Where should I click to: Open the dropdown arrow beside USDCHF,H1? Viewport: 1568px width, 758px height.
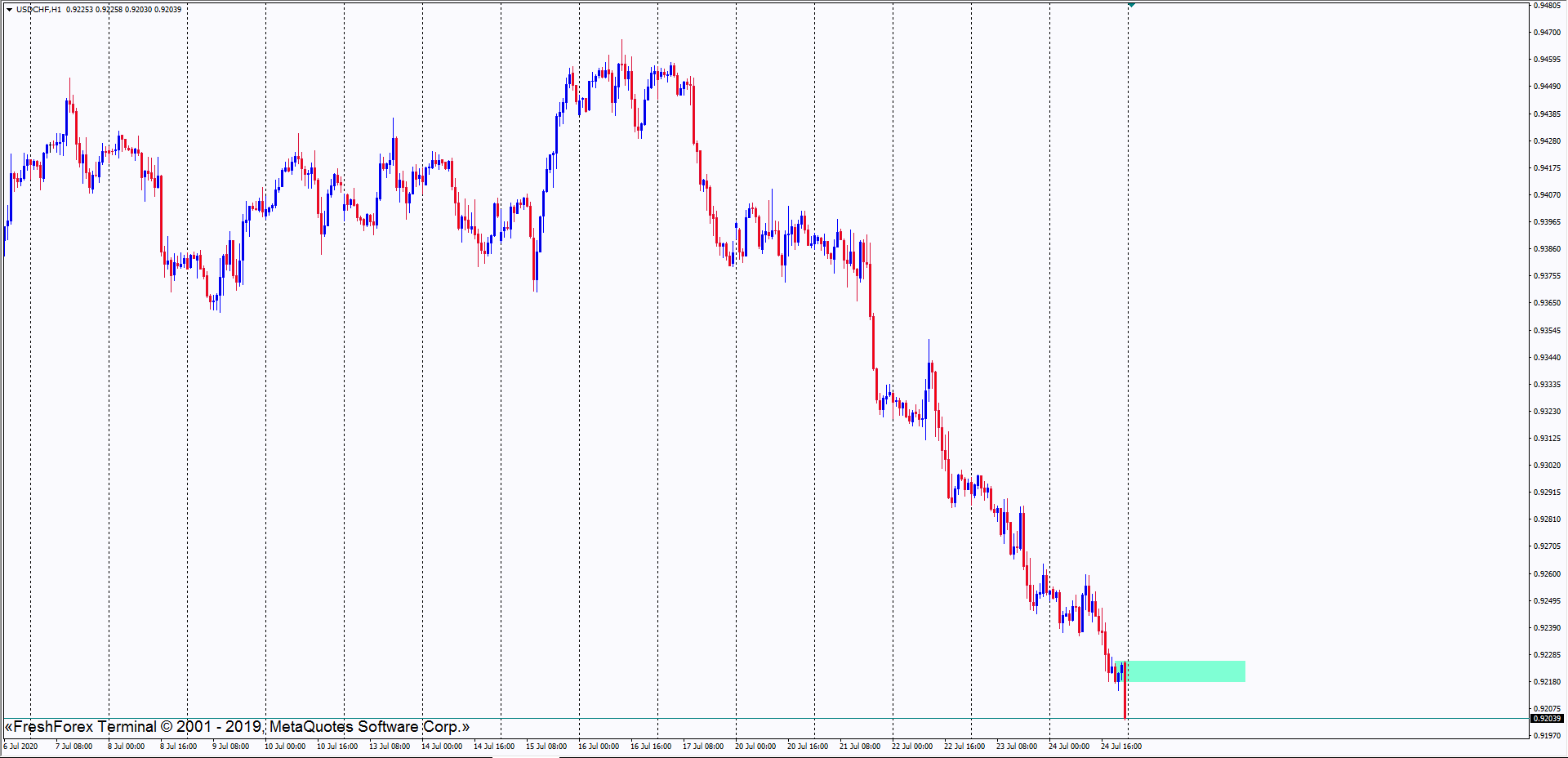9,10
